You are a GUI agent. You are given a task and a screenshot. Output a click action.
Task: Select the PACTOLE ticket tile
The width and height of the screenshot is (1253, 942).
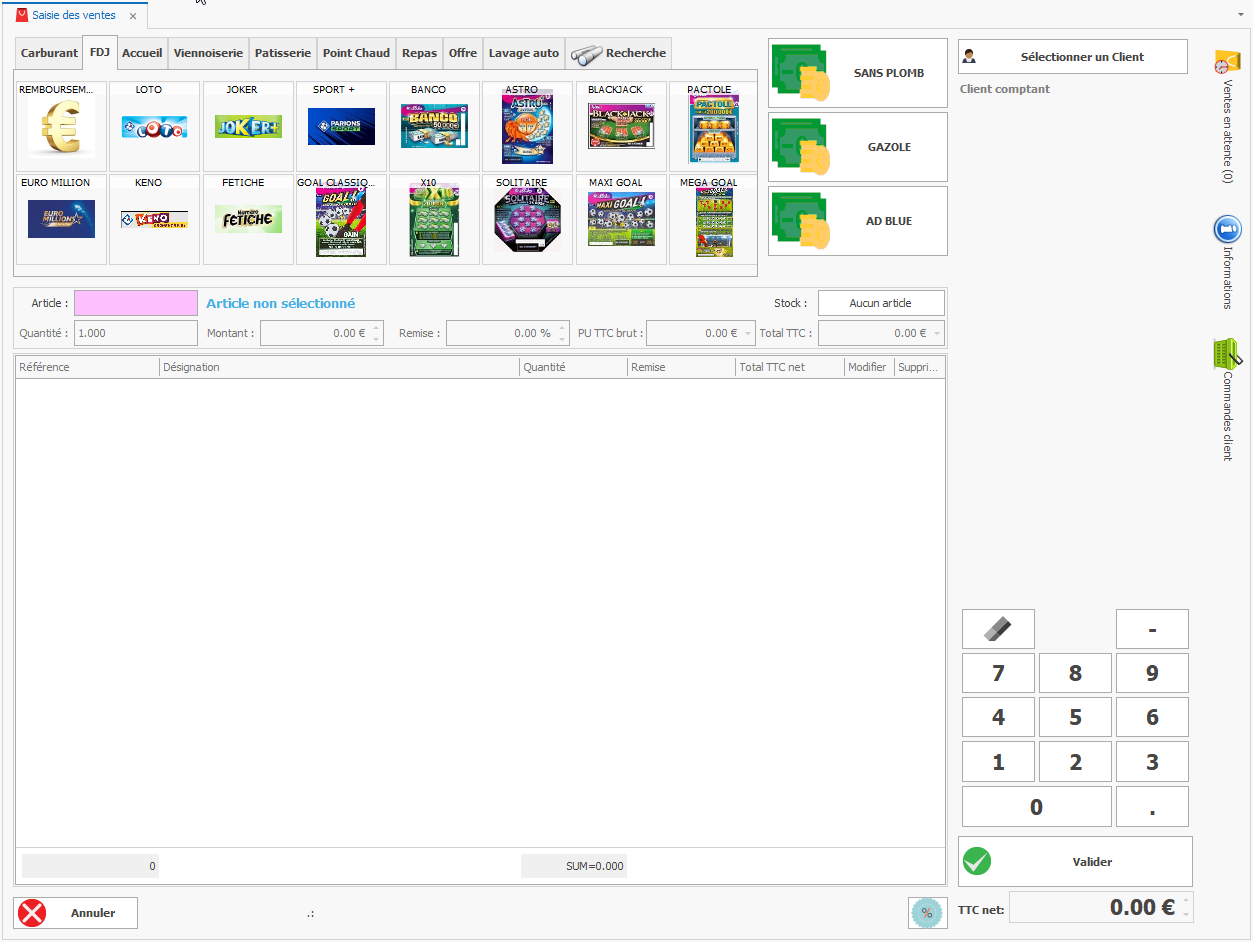point(713,127)
